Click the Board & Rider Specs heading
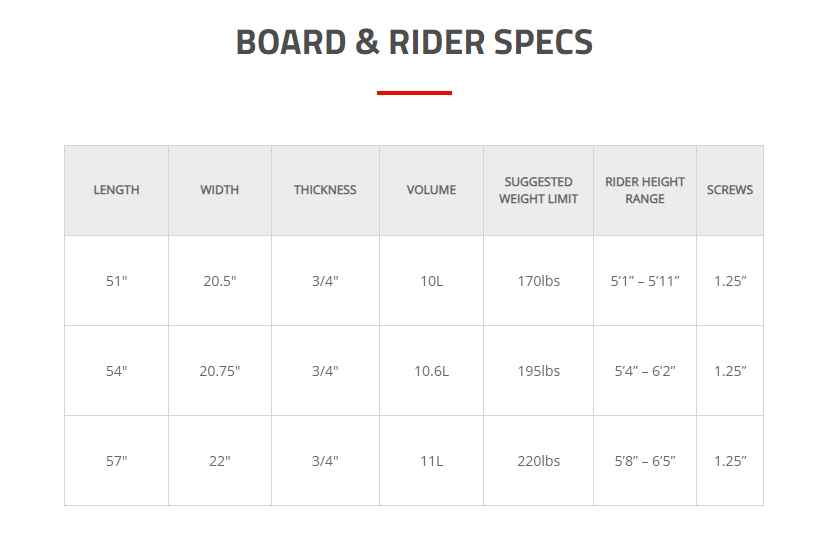Screen dimensions: 830x536 click(x=414, y=42)
